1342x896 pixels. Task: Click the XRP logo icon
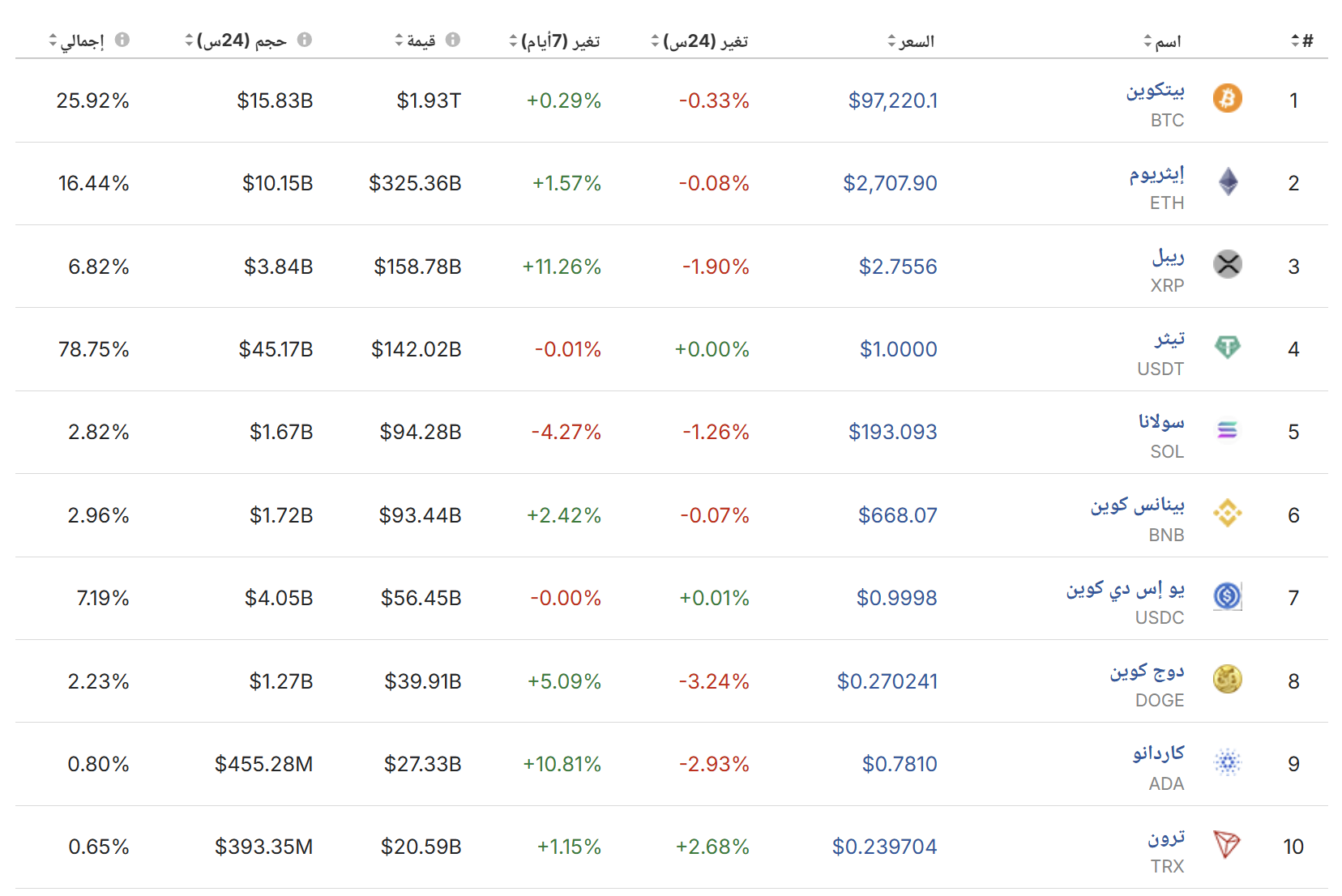pyautogui.click(x=1227, y=264)
